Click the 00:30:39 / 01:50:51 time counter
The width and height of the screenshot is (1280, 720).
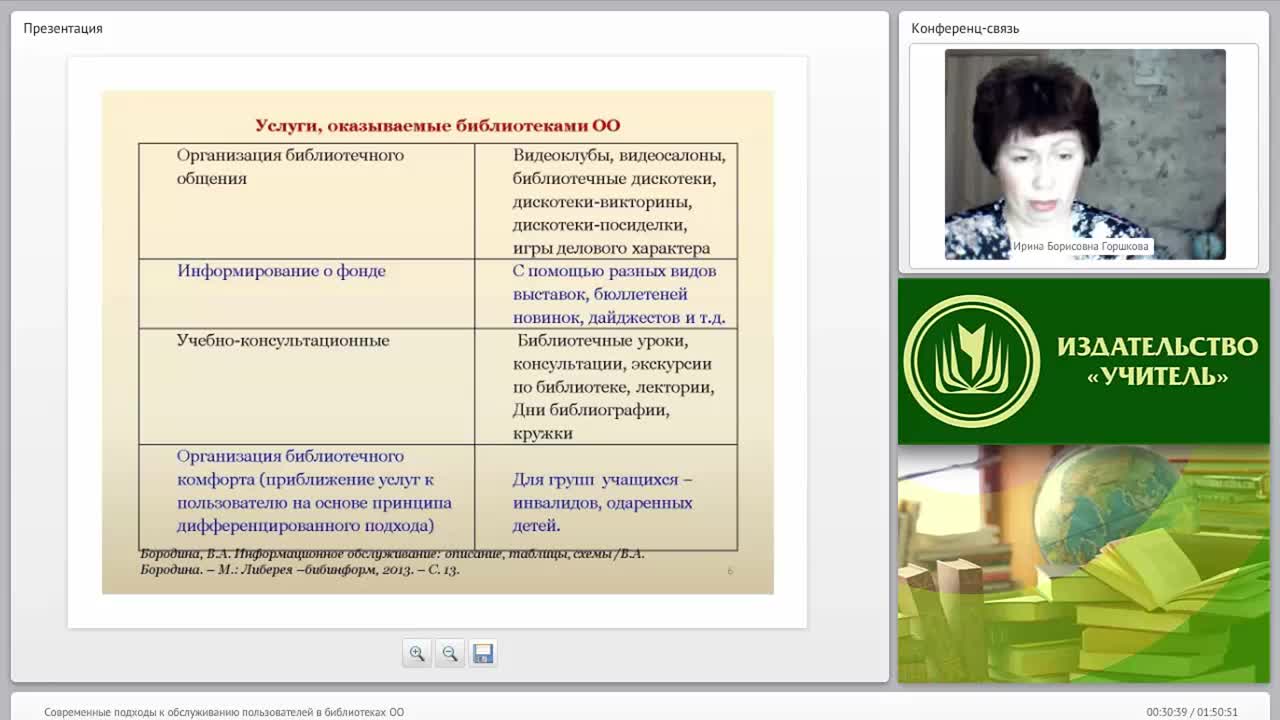pos(1192,712)
